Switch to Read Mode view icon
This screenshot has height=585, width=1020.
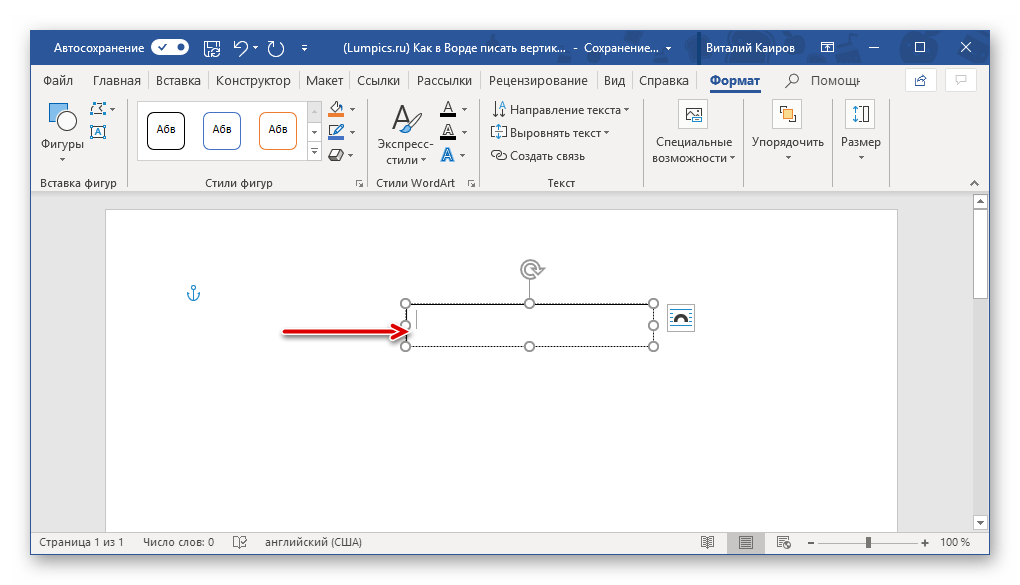point(707,542)
